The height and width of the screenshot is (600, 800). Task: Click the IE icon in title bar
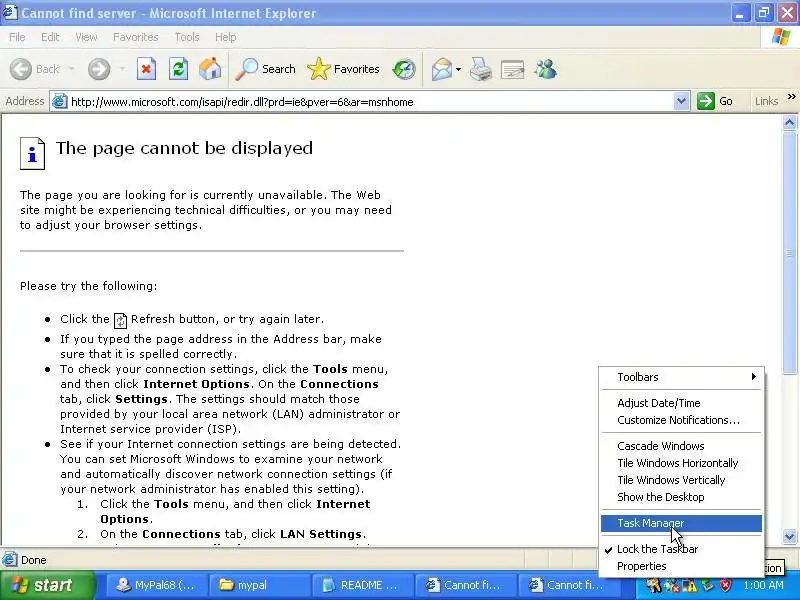[10, 12]
